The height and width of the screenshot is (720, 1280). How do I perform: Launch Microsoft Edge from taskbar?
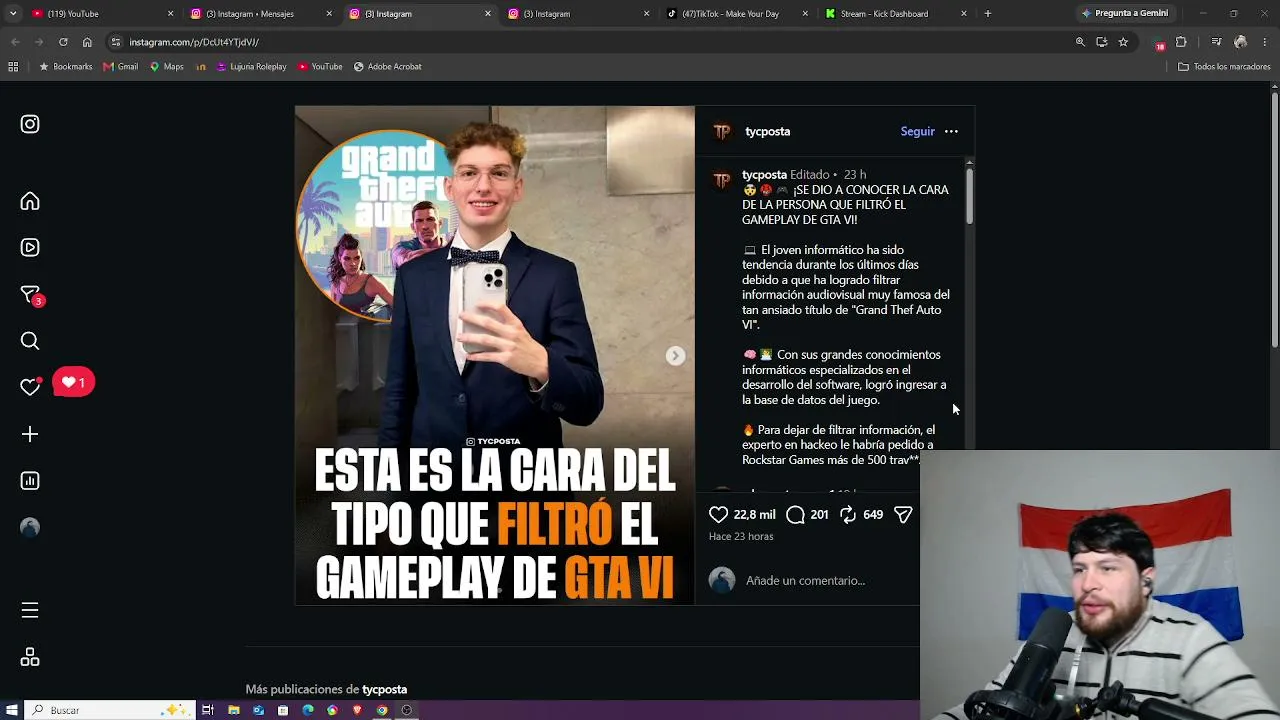point(308,710)
